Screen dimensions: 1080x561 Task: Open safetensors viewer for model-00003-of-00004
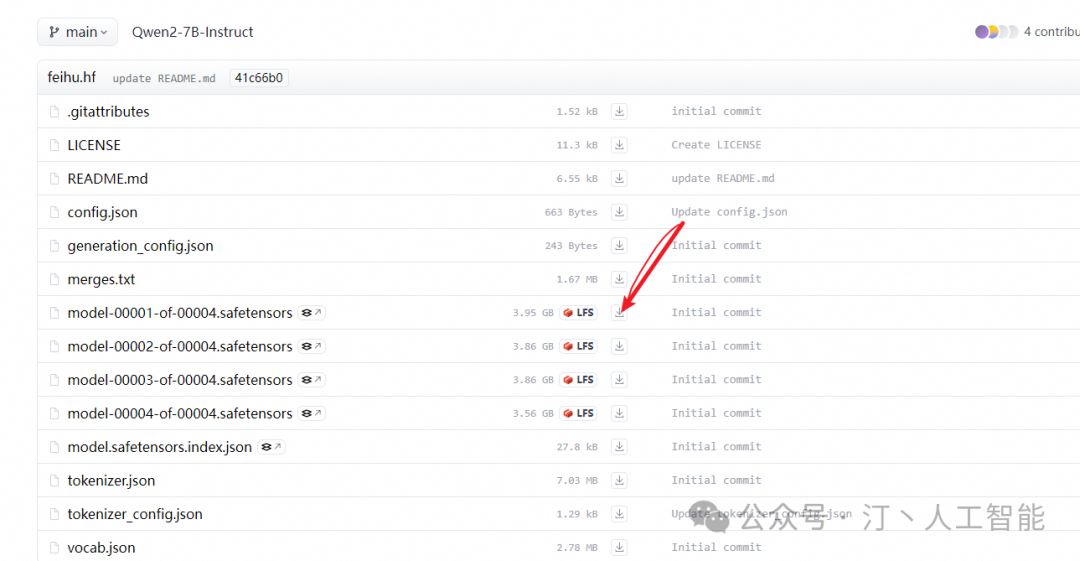point(311,380)
